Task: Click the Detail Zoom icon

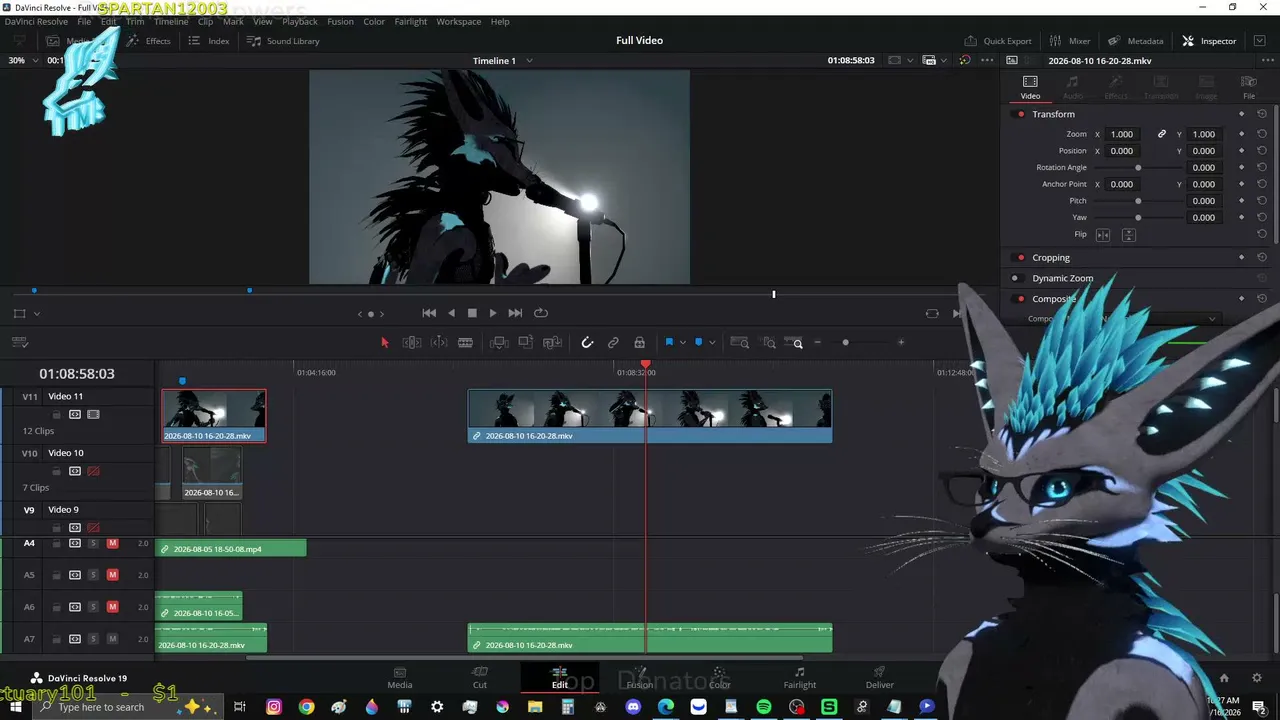Action: pyautogui.click(x=769, y=343)
